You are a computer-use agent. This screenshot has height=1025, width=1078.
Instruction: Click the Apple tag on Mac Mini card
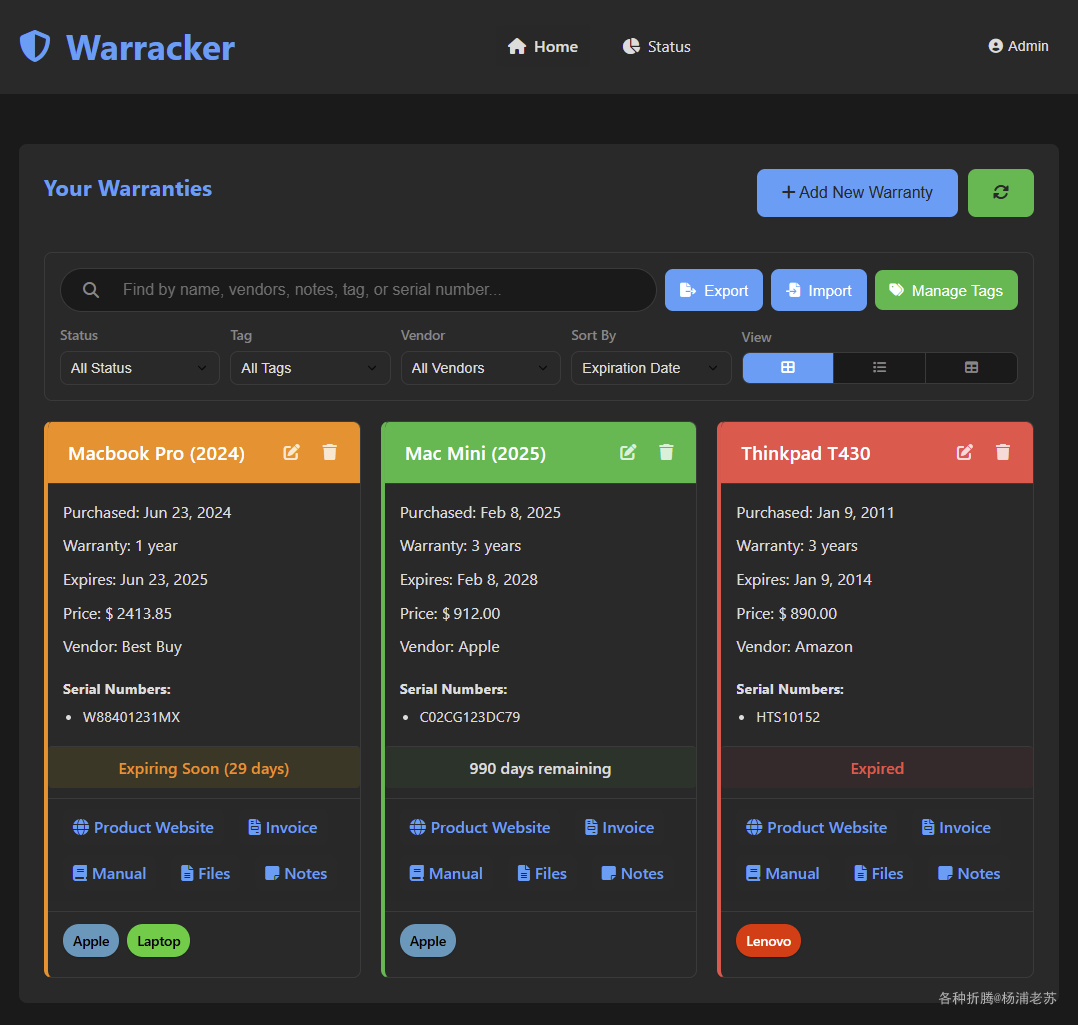tap(428, 941)
